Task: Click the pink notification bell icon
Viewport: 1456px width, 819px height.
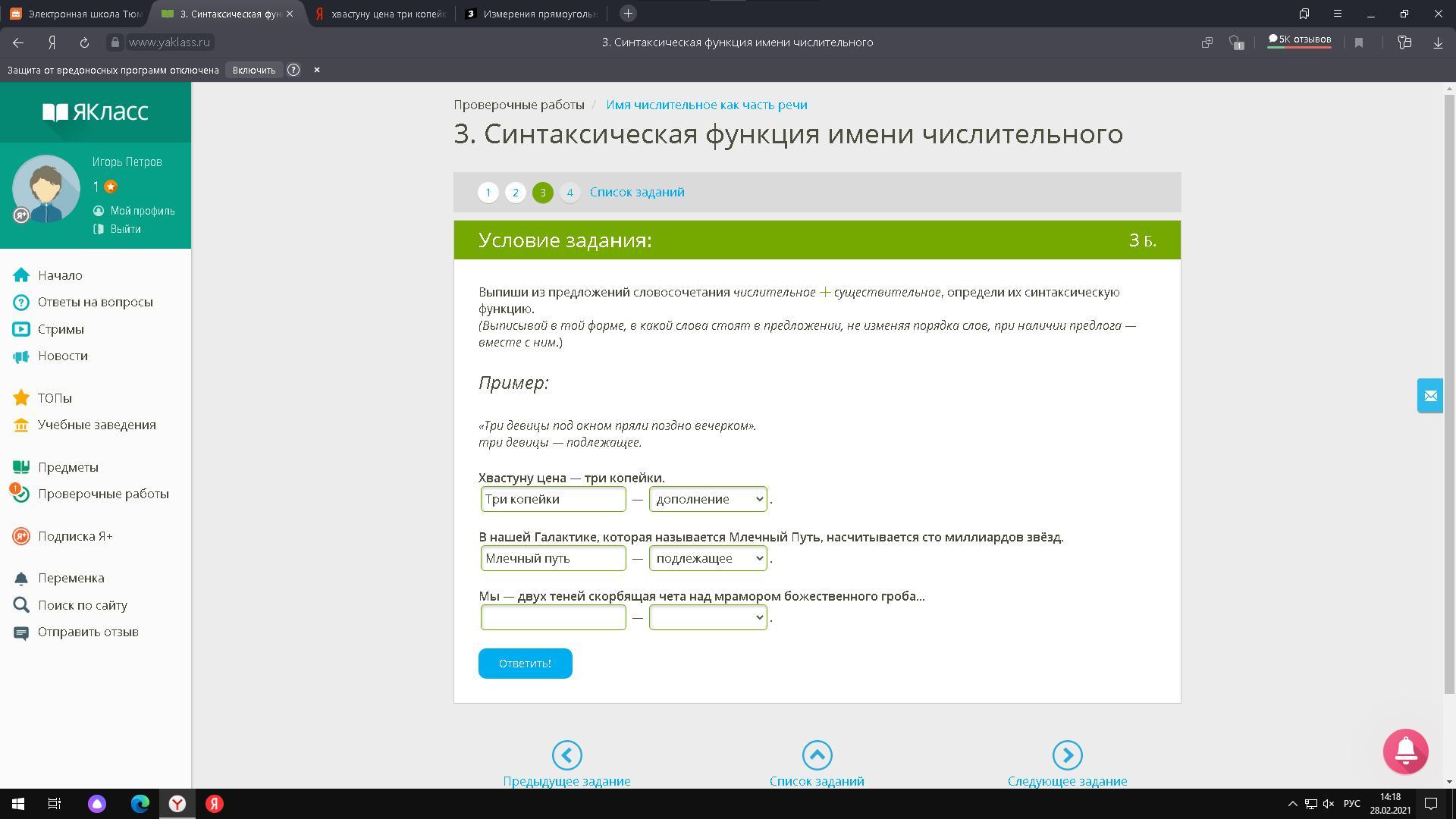Action: [x=1405, y=751]
